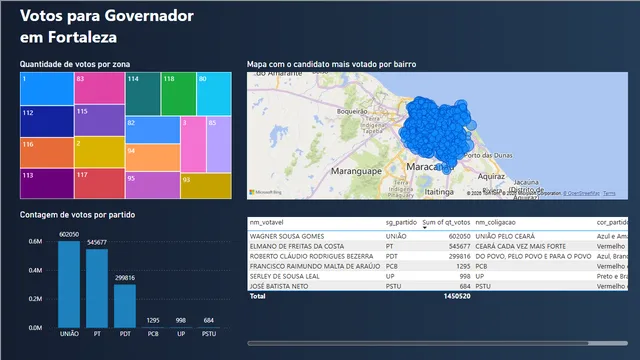640x360 pixels.
Task: Click the blue bubble cluster over Fortaleza
Action: [x=437, y=133]
